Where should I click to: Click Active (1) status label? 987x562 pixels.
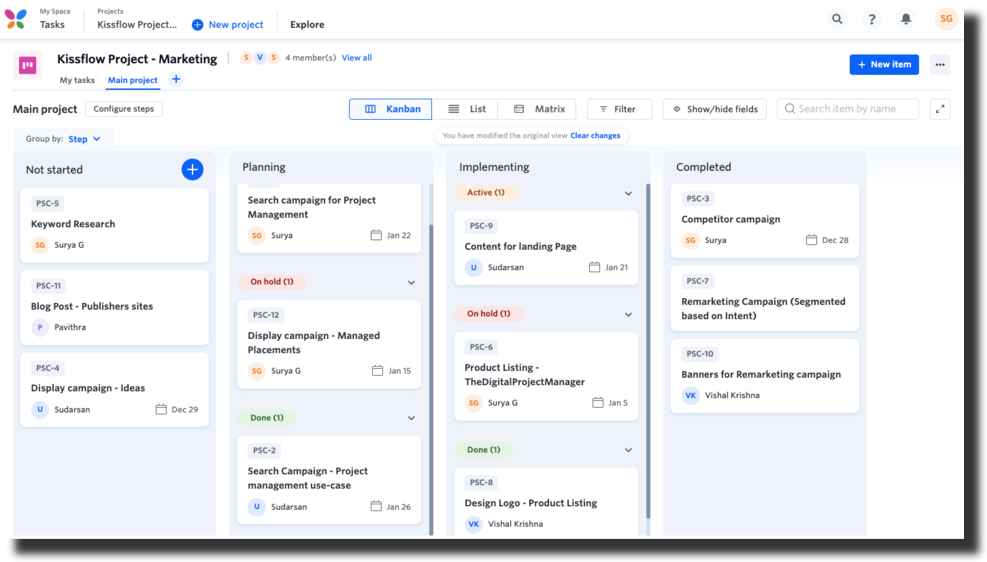[x=485, y=193]
